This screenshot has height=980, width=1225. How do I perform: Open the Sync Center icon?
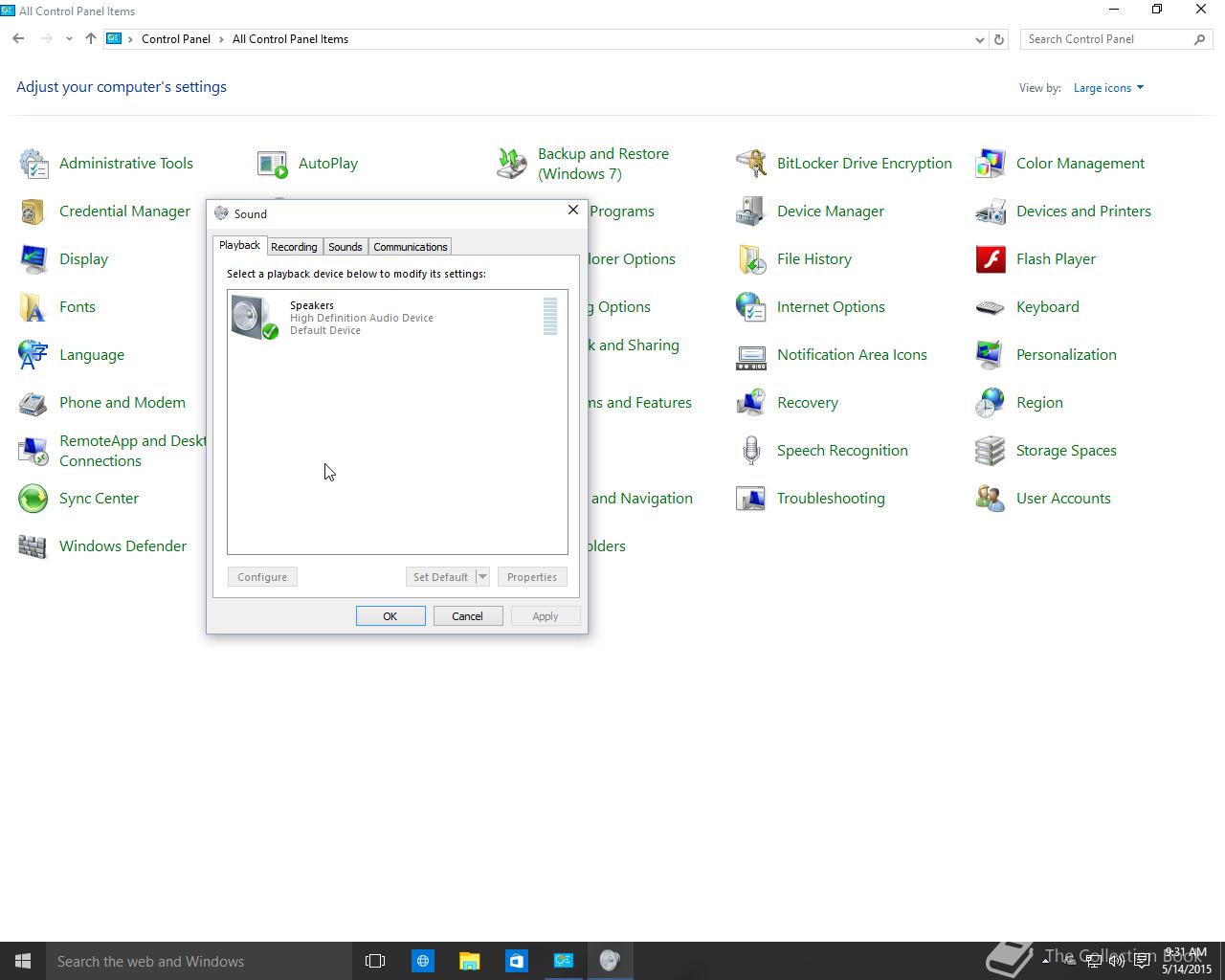coord(33,499)
